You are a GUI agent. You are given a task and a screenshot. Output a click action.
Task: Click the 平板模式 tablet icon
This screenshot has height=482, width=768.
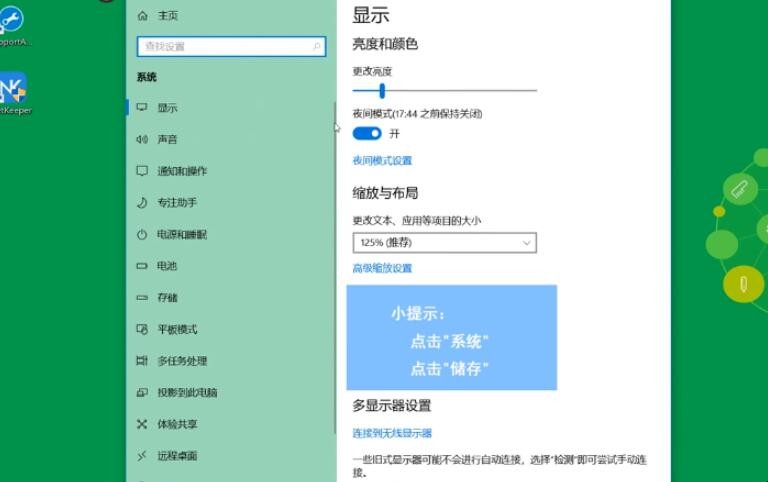pyautogui.click(x=142, y=329)
